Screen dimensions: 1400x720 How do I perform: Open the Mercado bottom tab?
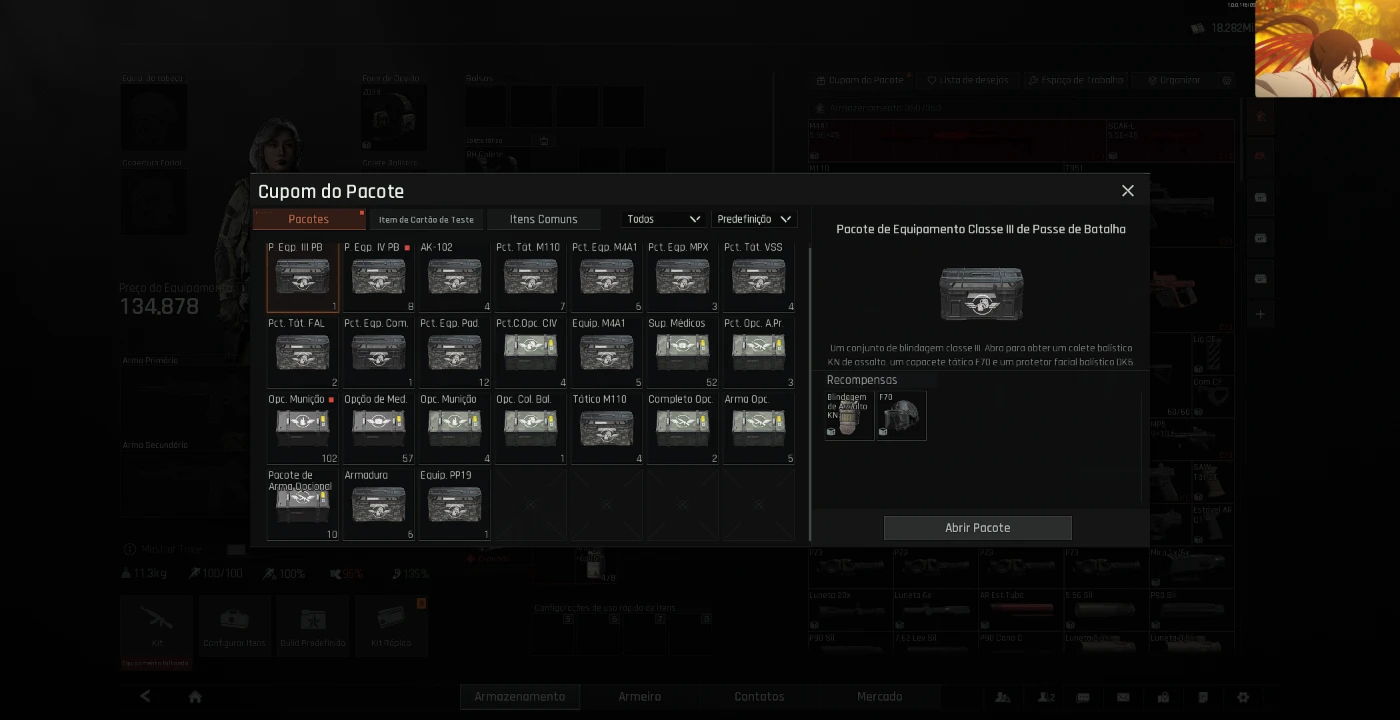[880, 697]
